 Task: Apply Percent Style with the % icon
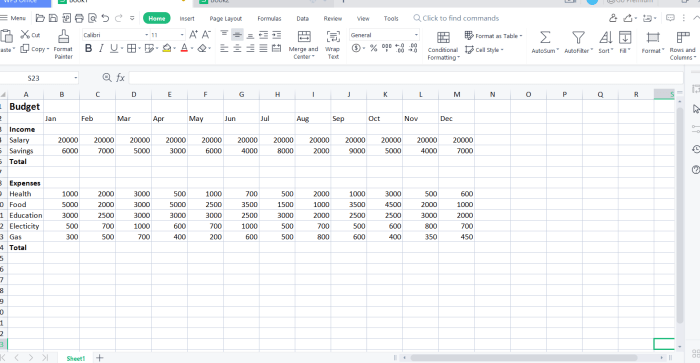(x=374, y=48)
